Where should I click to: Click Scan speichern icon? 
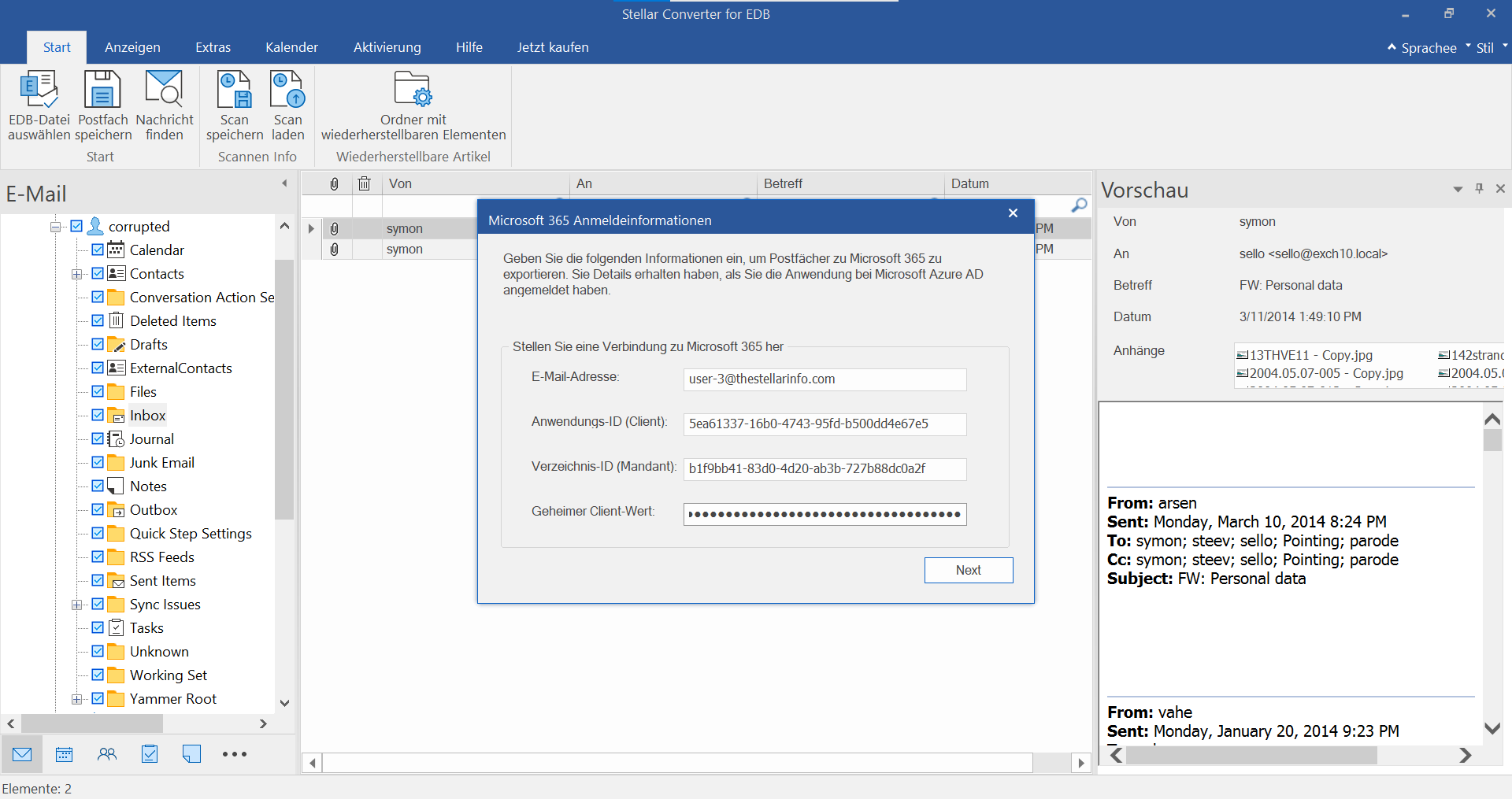[x=234, y=89]
